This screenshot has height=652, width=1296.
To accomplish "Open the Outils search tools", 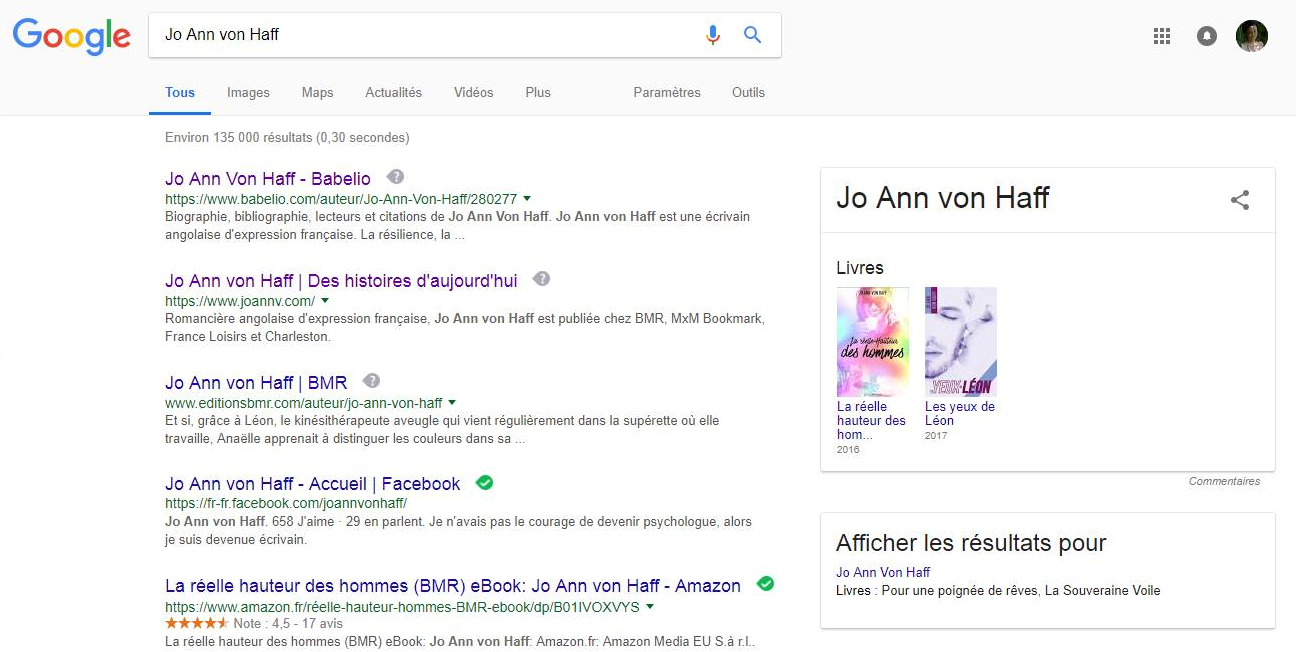I will coord(748,92).
